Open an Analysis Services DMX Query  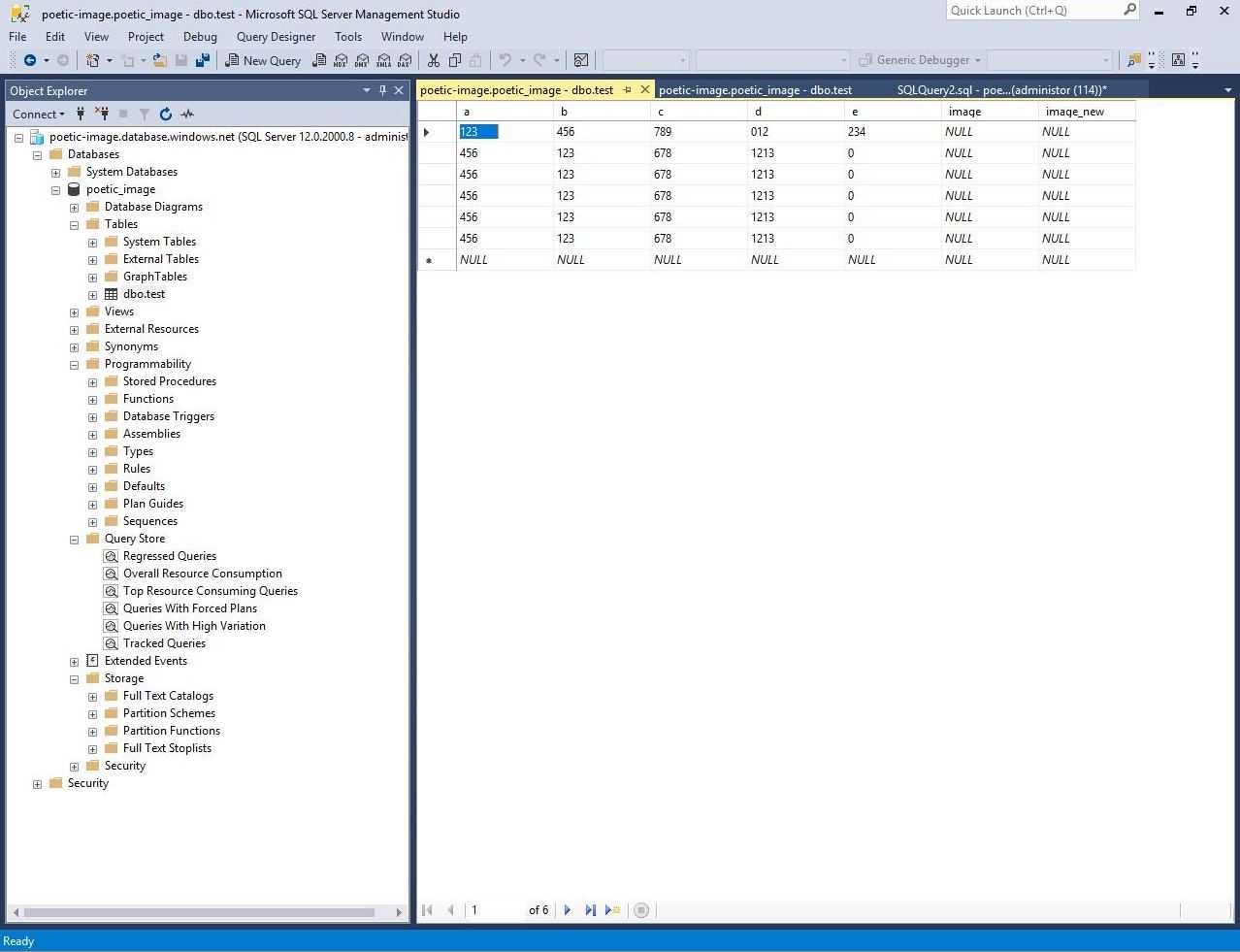coord(362,60)
